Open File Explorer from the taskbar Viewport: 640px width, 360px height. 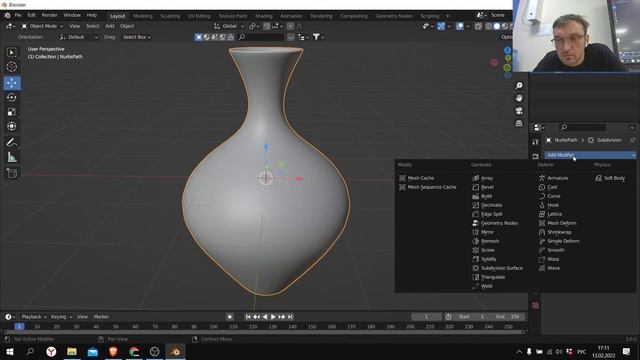pos(72,351)
